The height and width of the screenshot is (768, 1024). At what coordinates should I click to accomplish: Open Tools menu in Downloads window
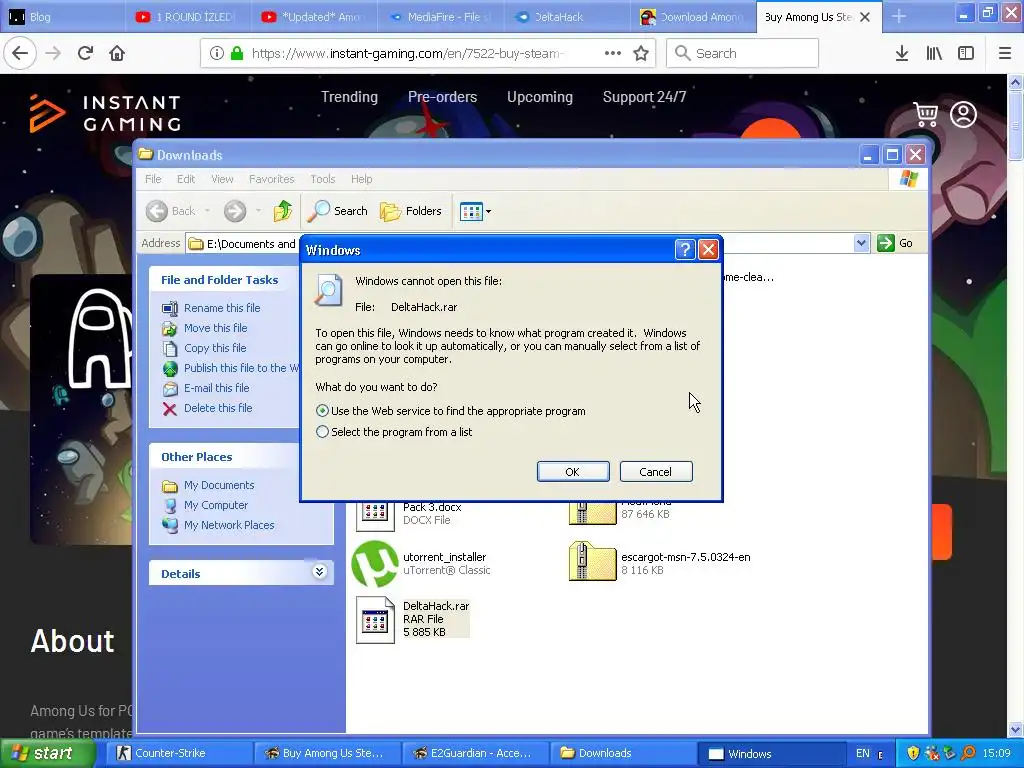323,179
